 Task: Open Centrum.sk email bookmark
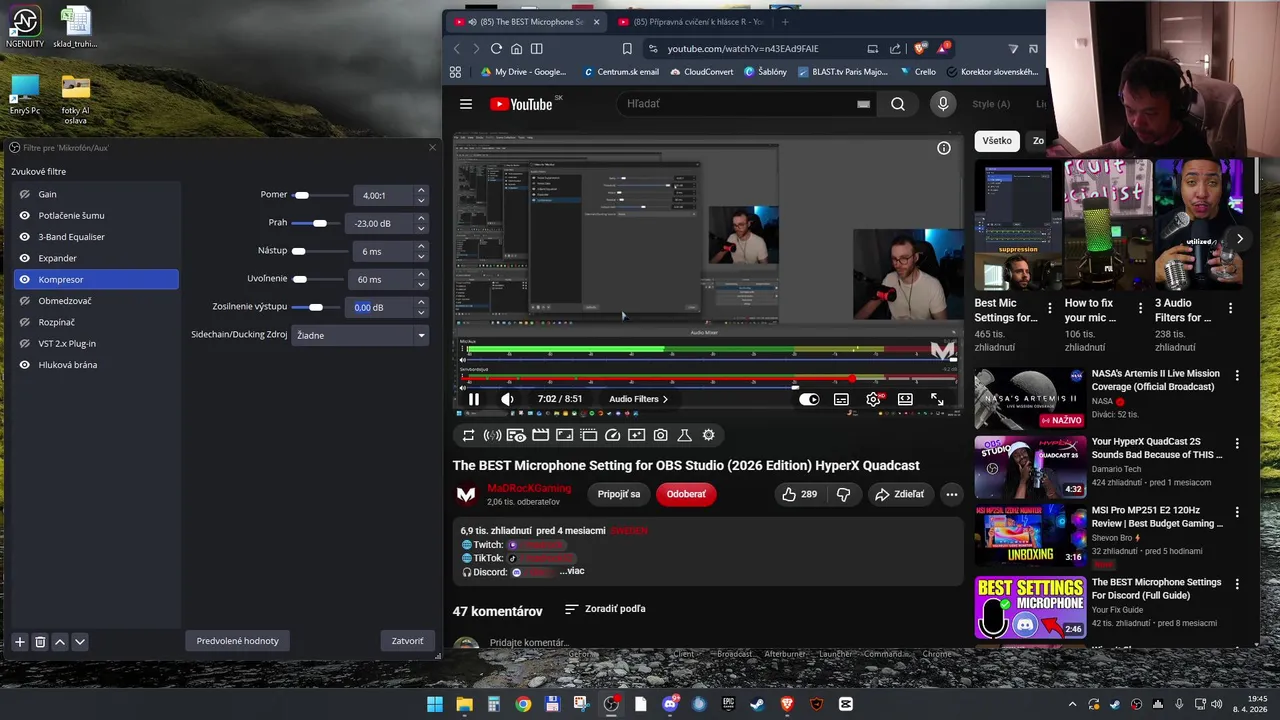point(621,72)
